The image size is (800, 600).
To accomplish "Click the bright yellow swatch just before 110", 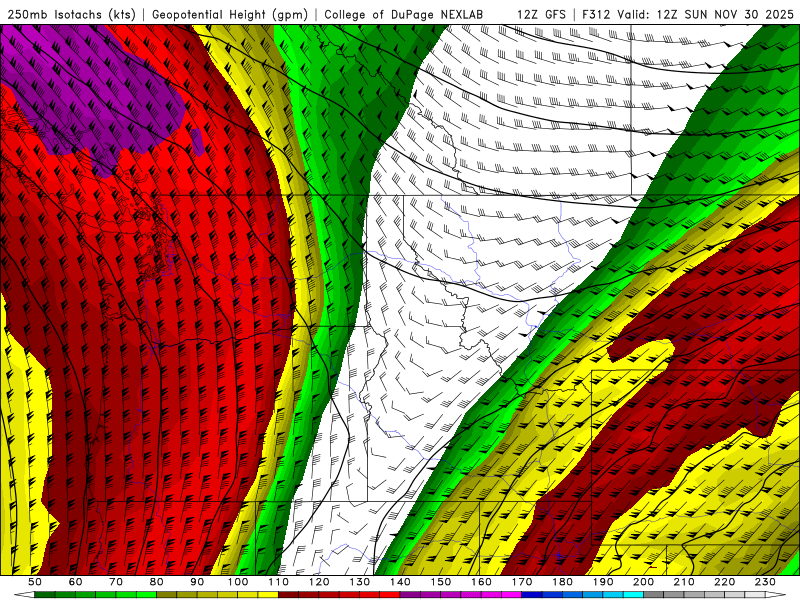I will (x=268, y=595).
